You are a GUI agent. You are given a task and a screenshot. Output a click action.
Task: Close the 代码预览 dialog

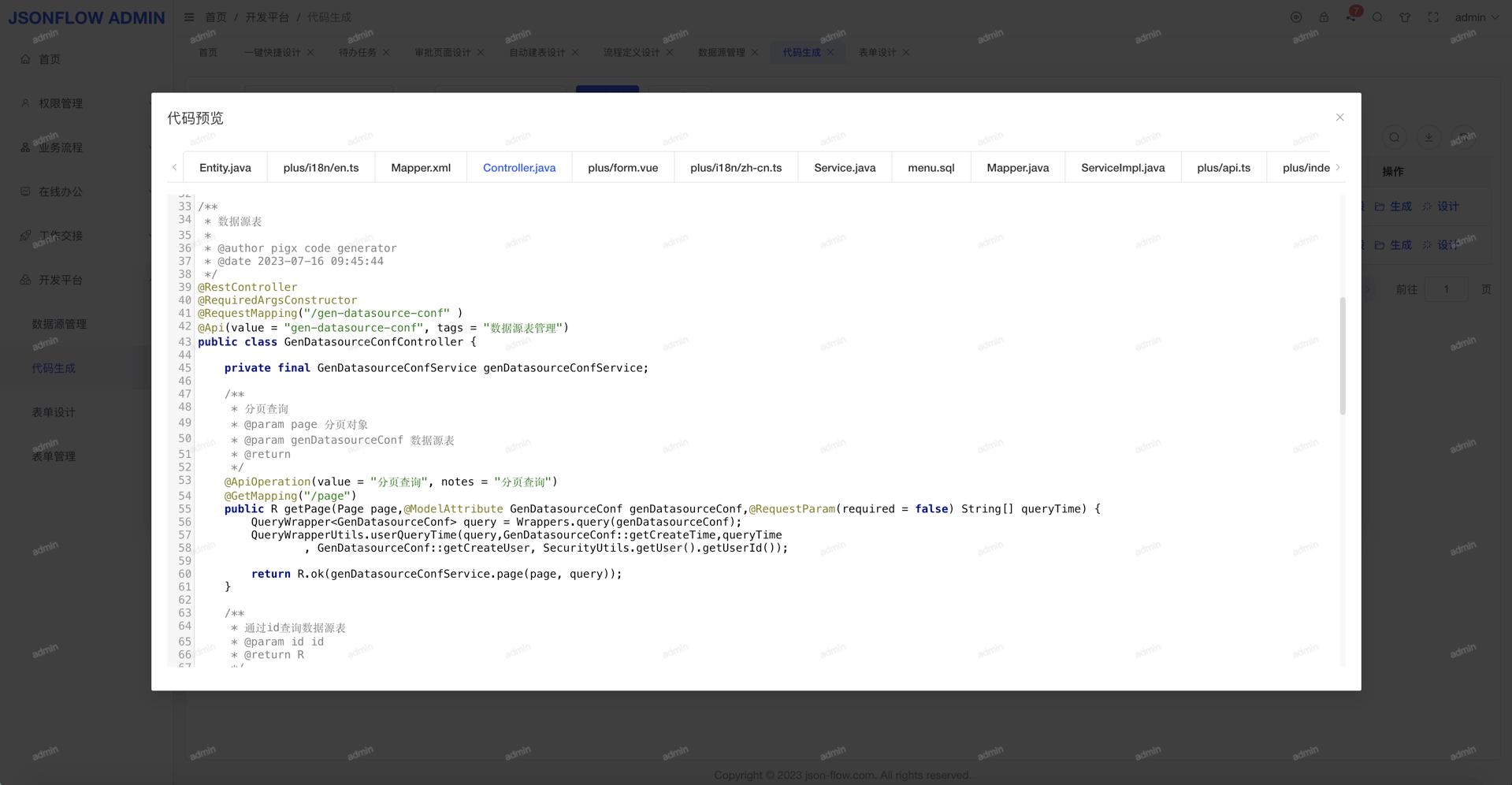click(x=1339, y=117)
